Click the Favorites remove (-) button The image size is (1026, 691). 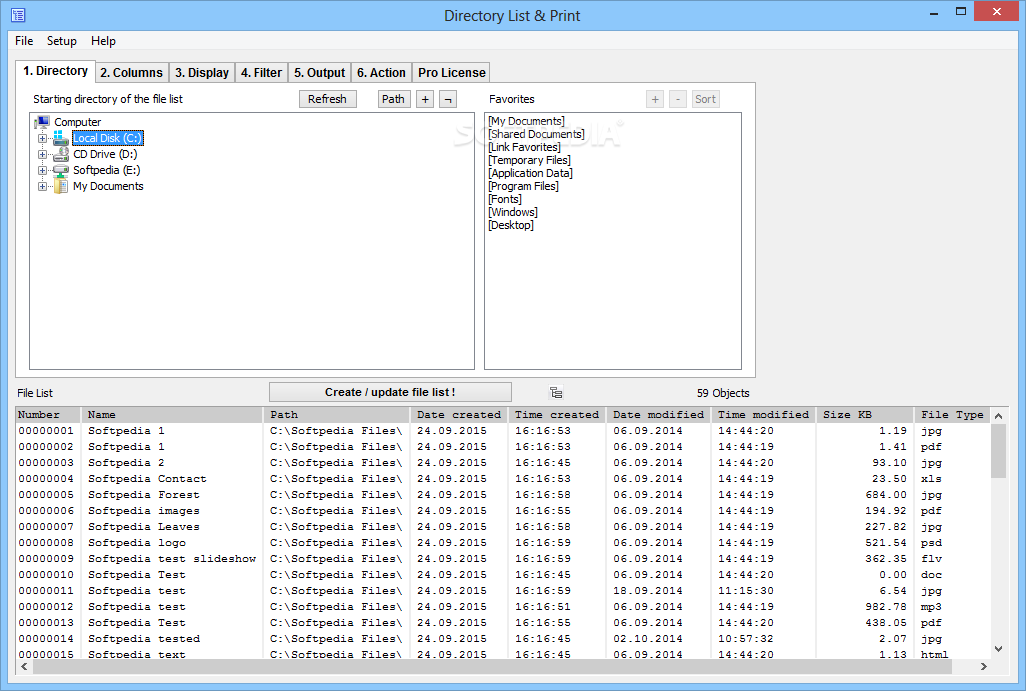click(678, 99)
